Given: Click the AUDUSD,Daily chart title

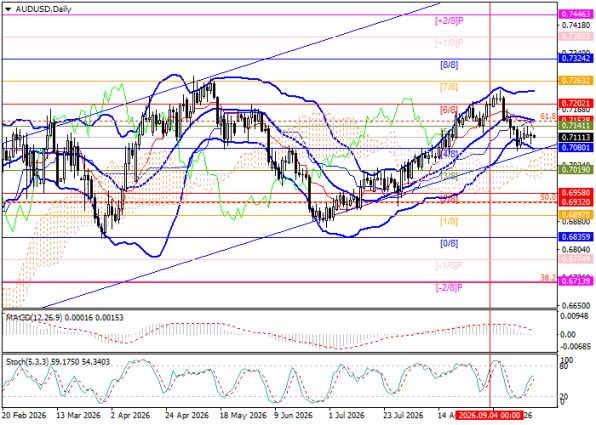Looking at the screenshot, I should (43, 10).
